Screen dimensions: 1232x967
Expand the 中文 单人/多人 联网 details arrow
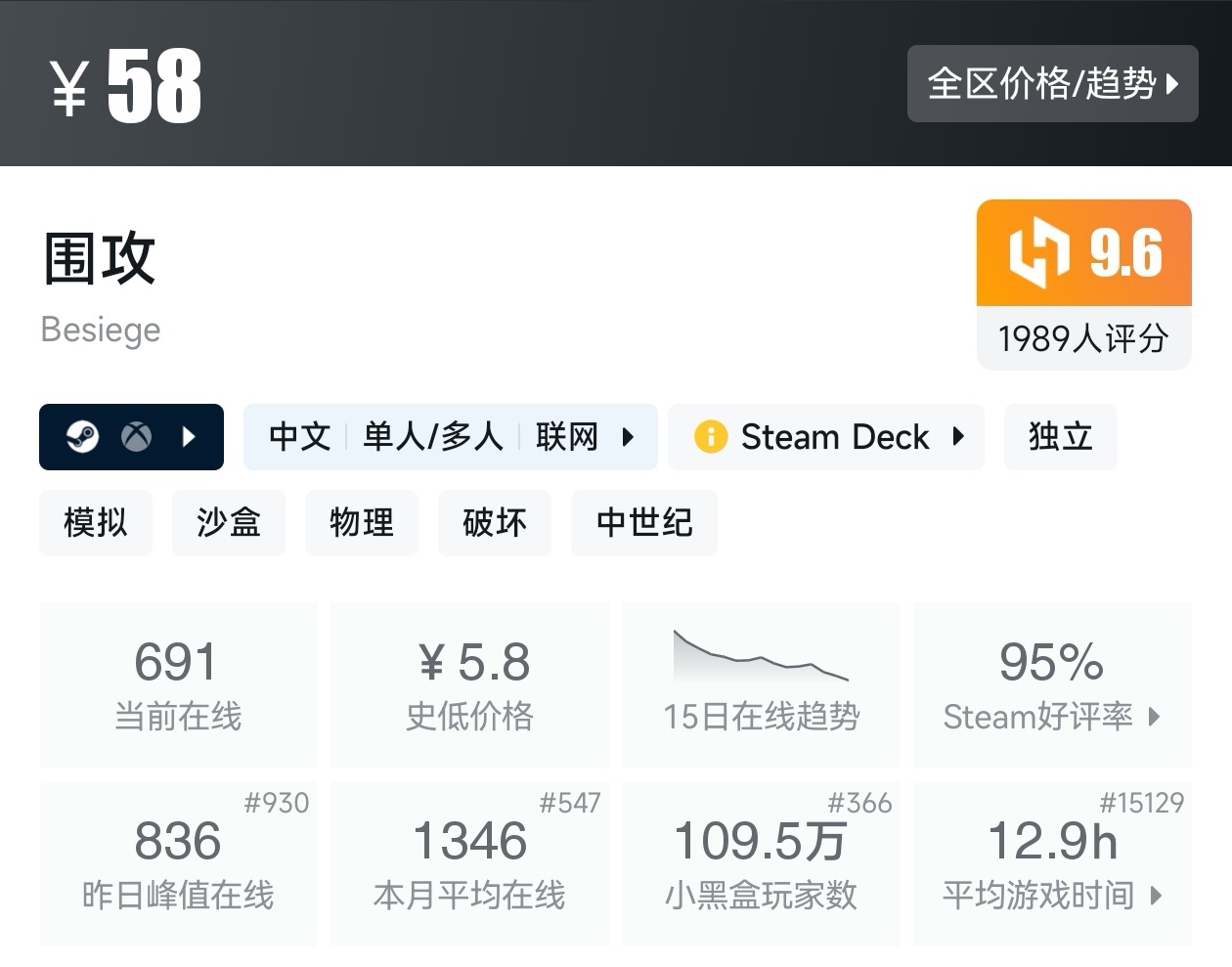click(x=628, y=436)
